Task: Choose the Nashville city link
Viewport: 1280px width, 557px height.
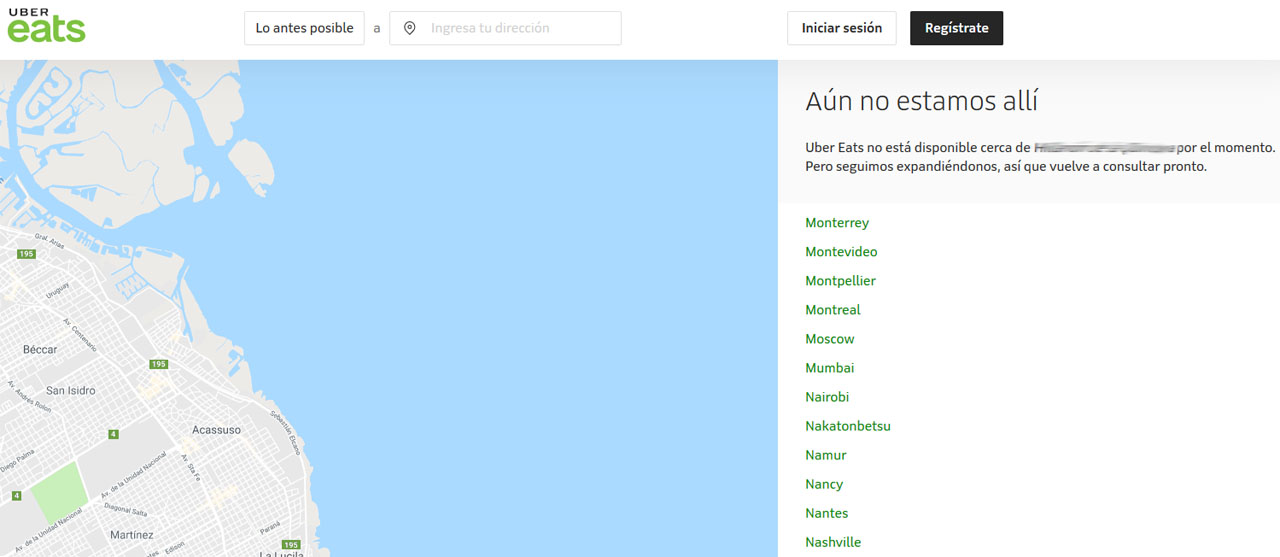Action: tap(833, 542)
